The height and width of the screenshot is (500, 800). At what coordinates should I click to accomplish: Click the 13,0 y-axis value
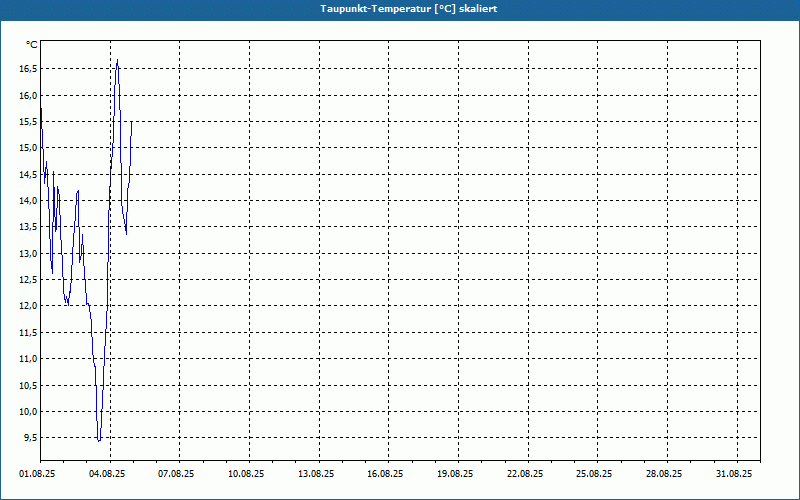tap(28, 254)
